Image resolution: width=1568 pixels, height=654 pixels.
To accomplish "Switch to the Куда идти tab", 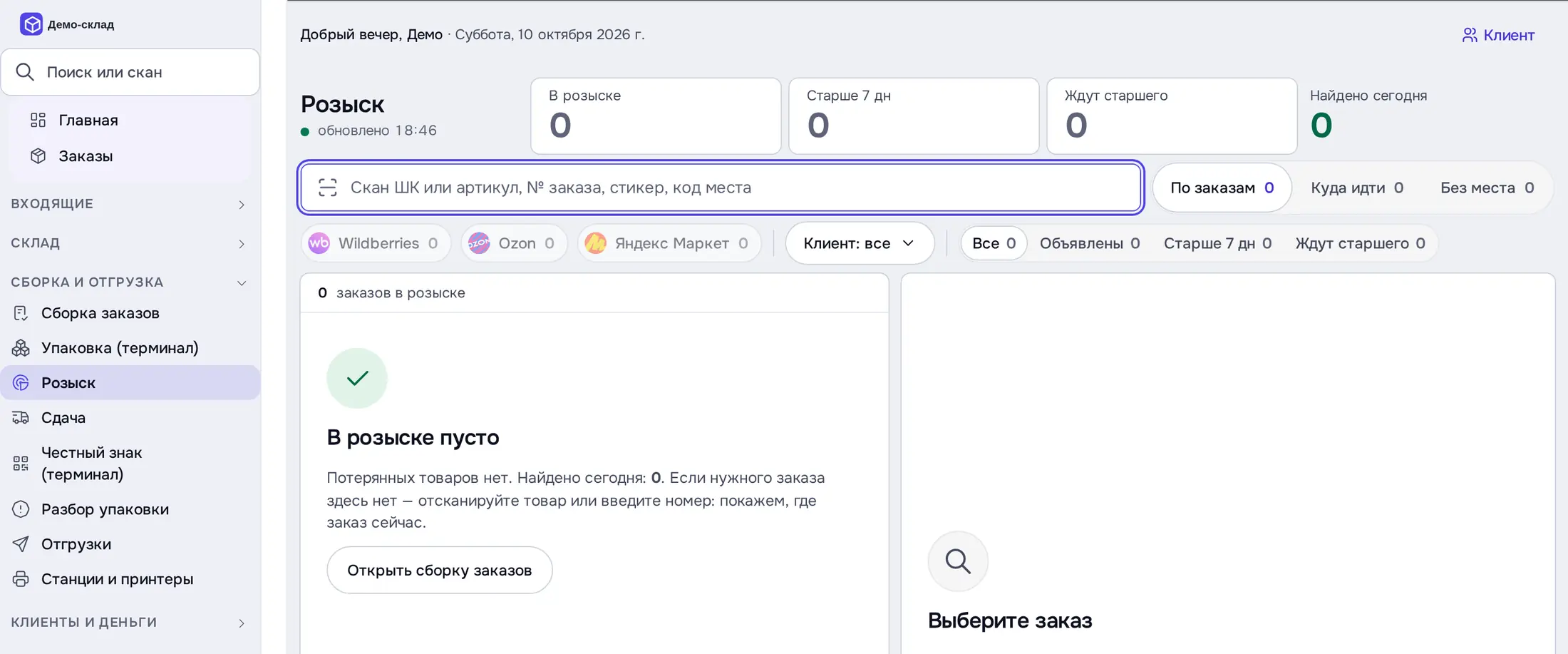I will 1357,188.
